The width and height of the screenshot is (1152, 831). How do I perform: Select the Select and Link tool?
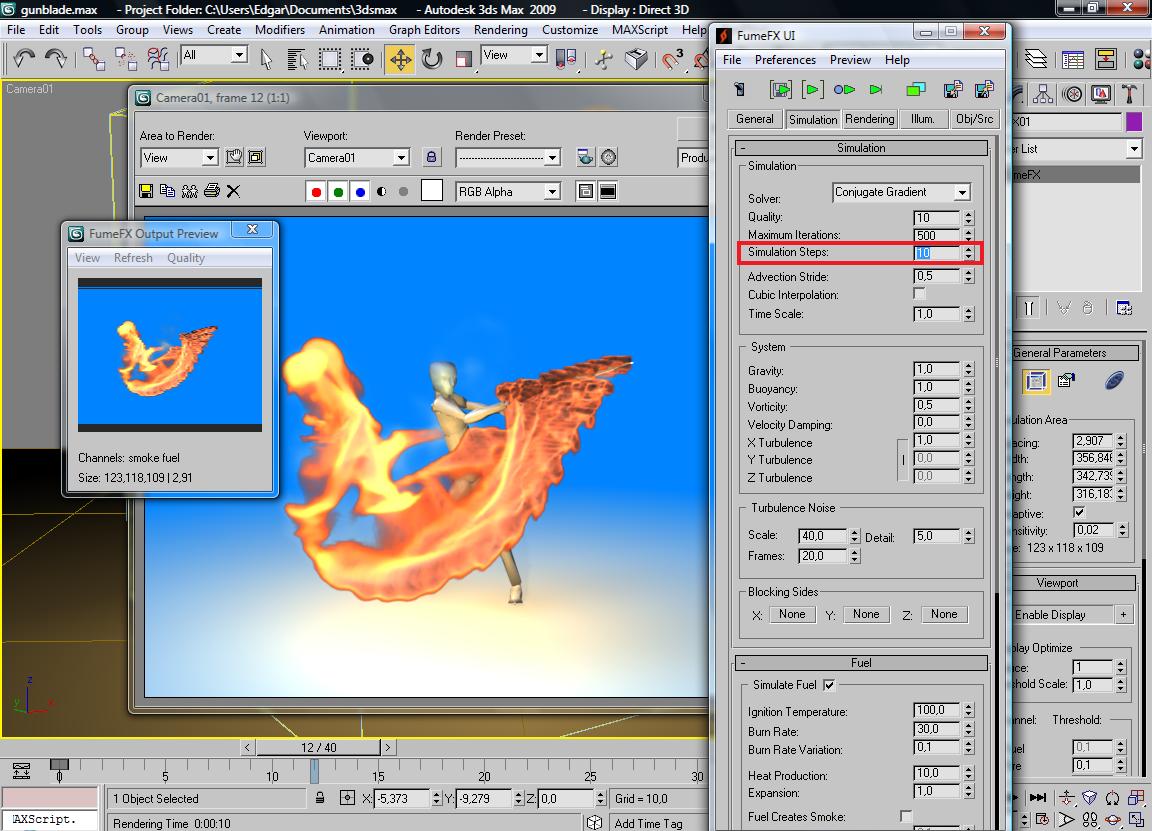pos(93,58)
